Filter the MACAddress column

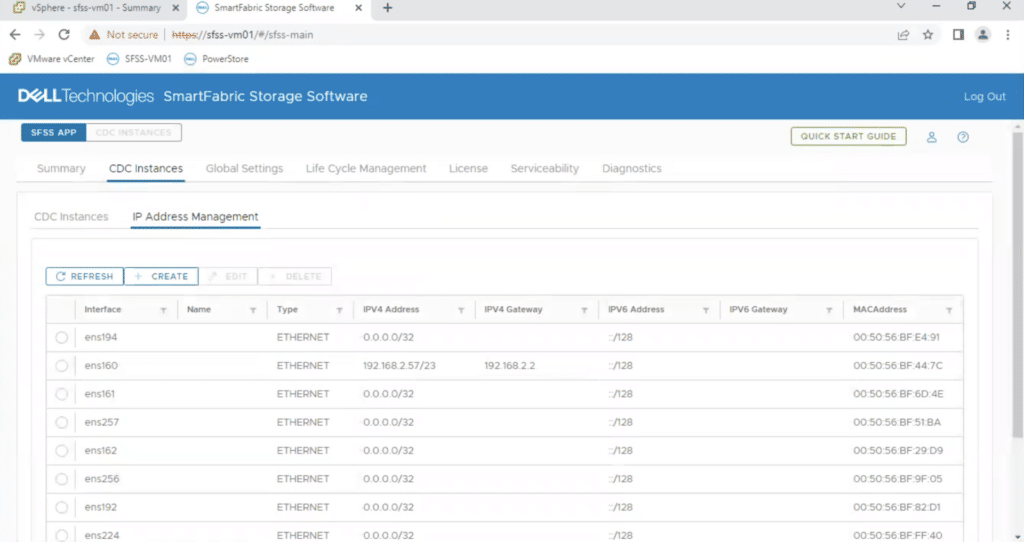pyautogui.click(x=949, y=310)
